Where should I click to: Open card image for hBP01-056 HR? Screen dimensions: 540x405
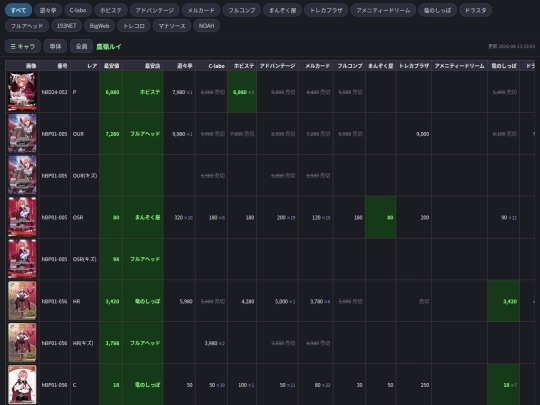pos(22,301)
